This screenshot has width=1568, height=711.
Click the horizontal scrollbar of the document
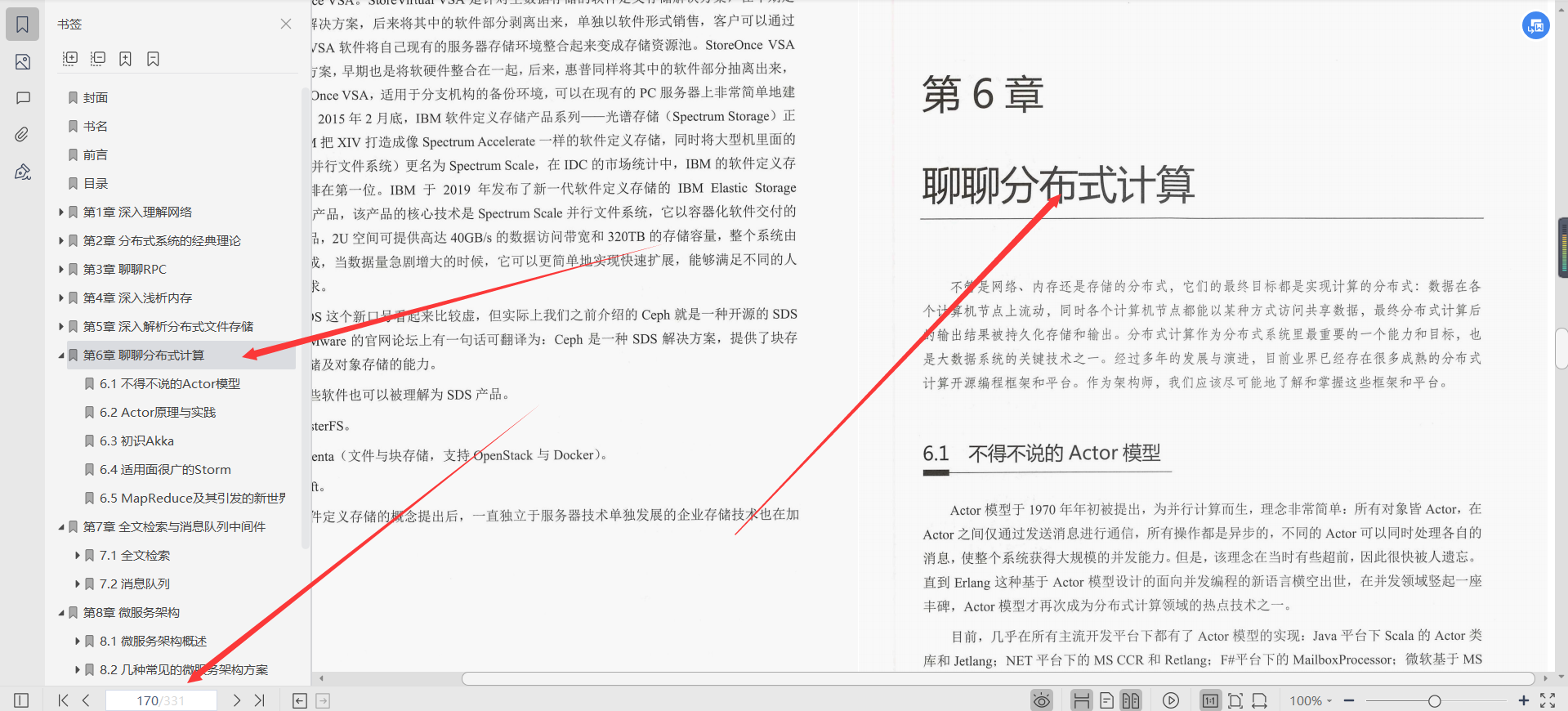tap(998, 678)
